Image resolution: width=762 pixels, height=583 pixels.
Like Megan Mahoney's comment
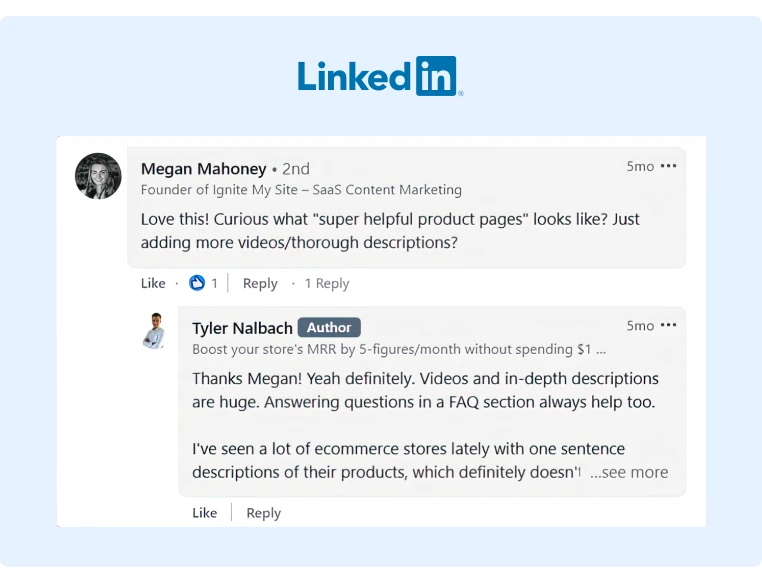point(153,283)
